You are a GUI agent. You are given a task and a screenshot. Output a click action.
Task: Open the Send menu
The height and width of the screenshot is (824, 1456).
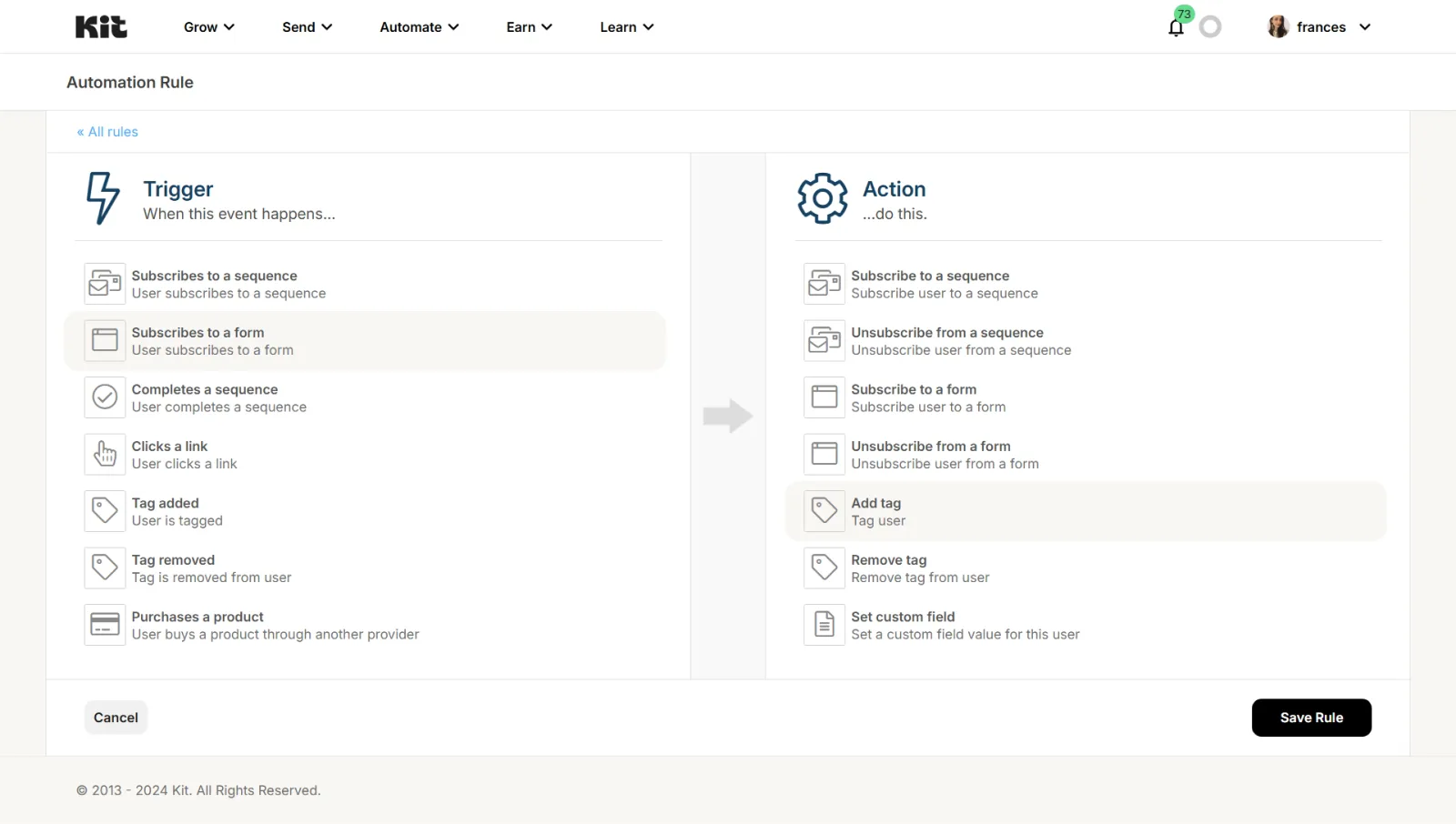tap(307, 27)
